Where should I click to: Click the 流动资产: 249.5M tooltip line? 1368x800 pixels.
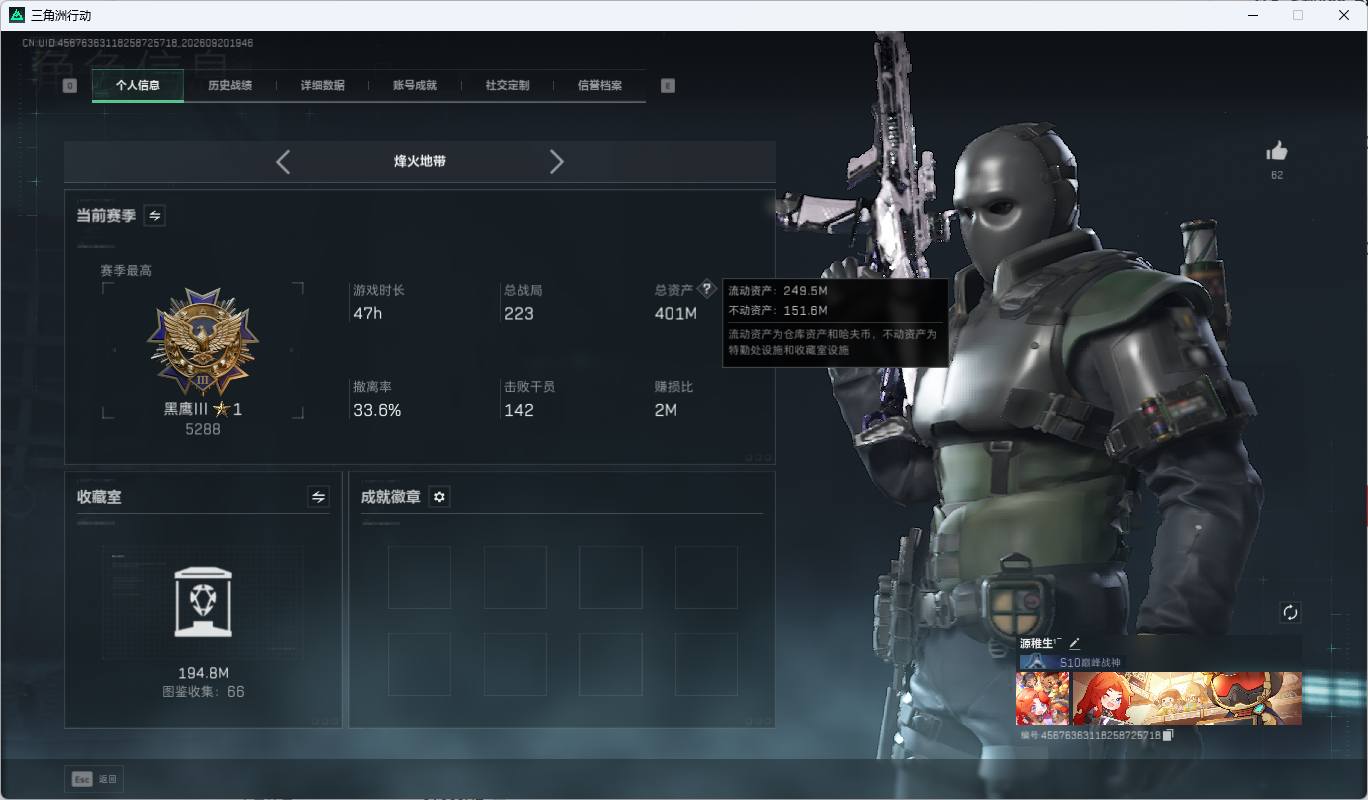(778, 291)
